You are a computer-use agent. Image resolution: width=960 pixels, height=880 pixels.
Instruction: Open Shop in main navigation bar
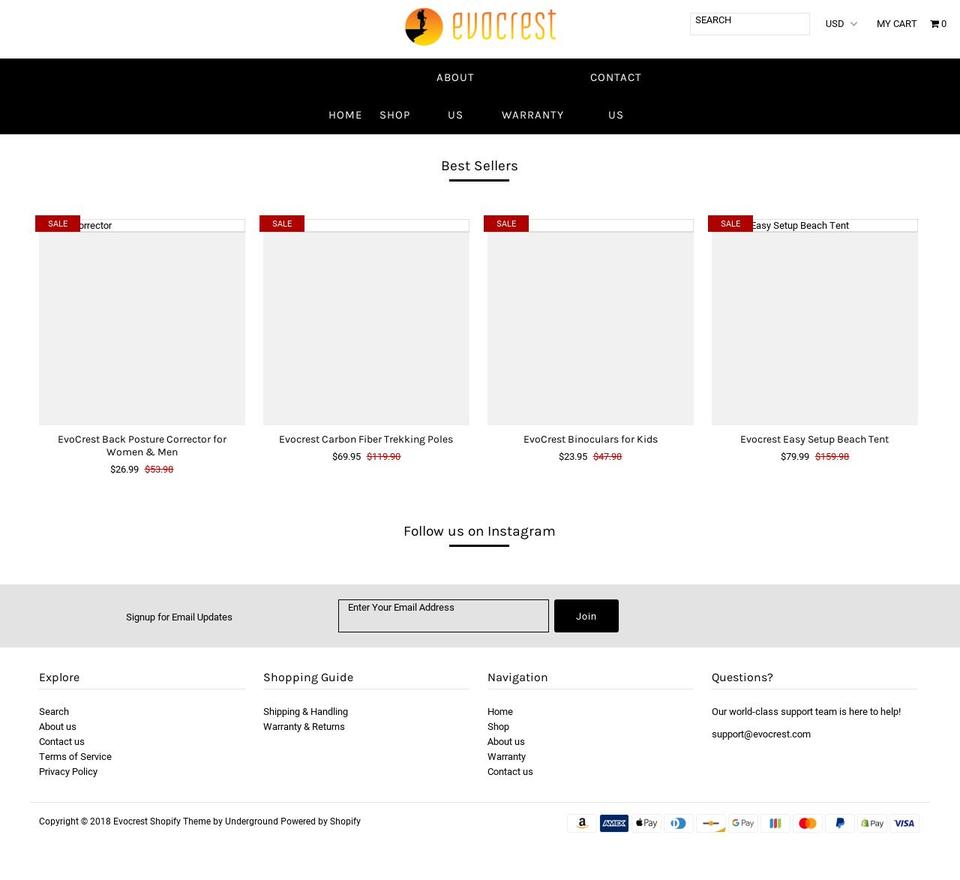(395, 115)
